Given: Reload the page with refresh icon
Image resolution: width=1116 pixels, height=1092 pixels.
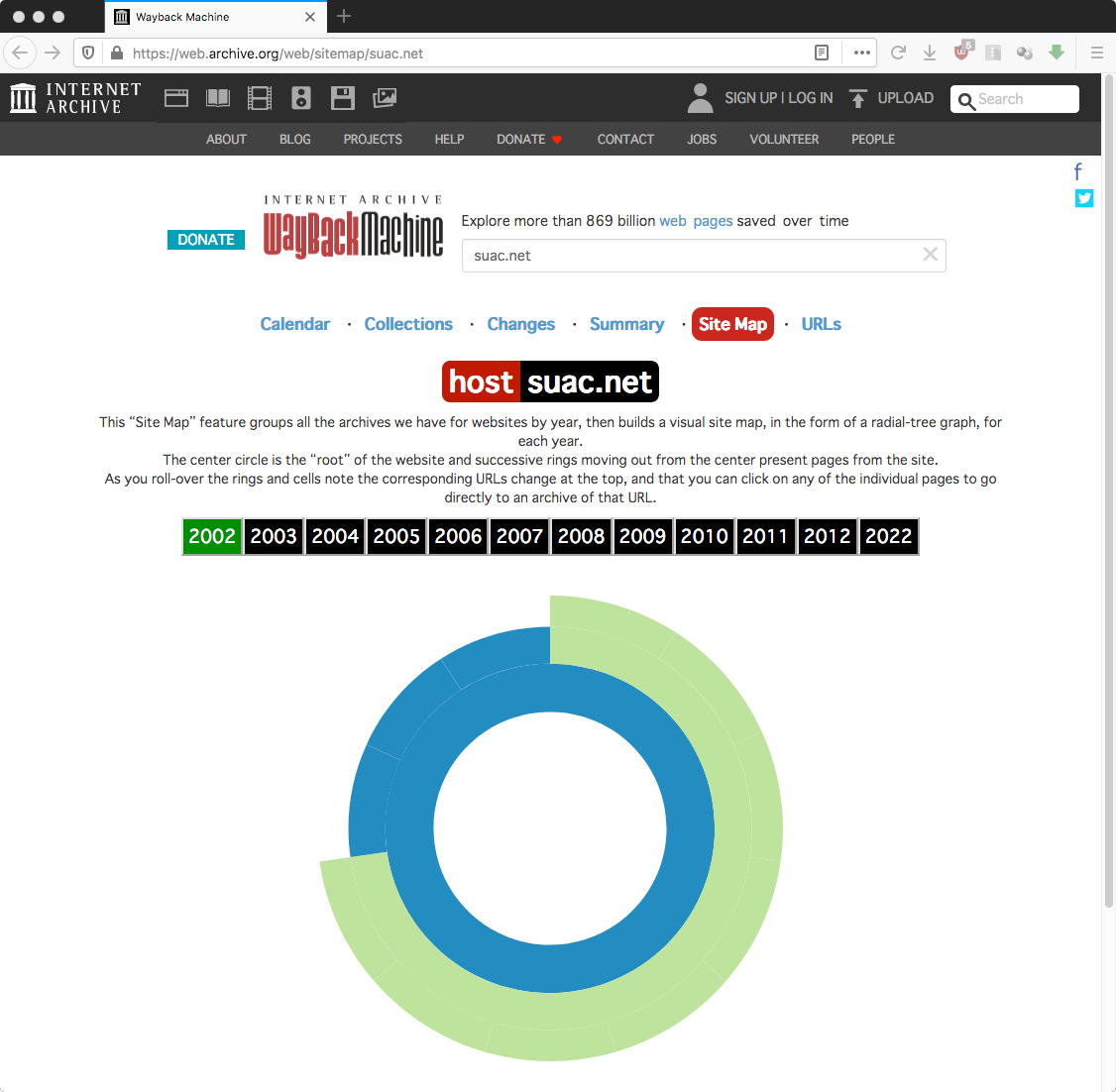Looking at the screenshot, I should (x=898, y=53).
